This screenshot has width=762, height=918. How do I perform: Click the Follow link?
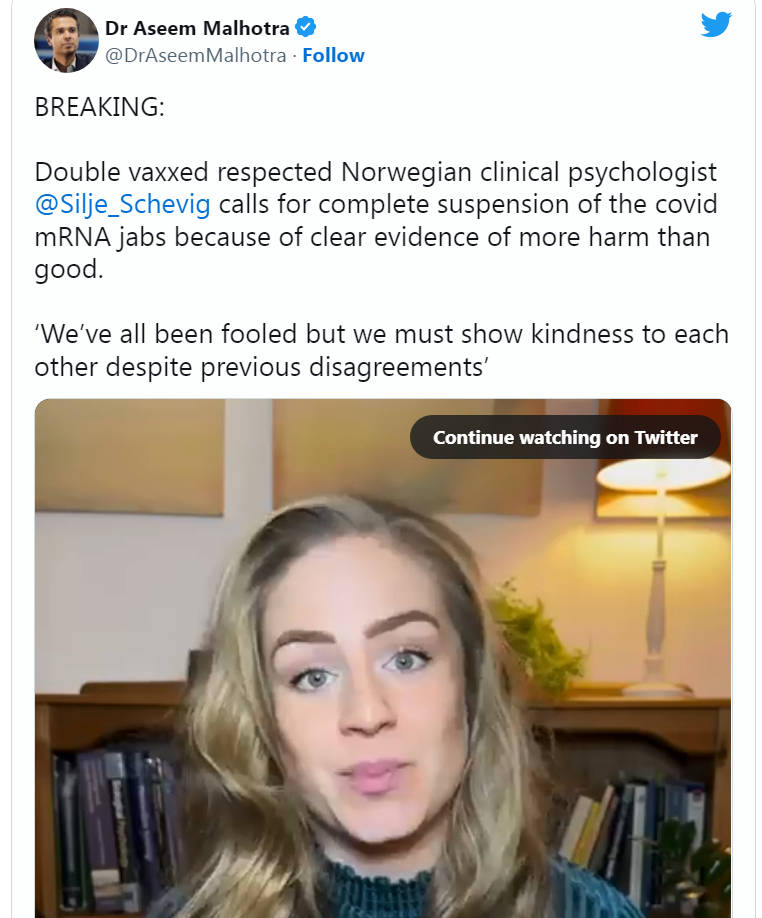(x=333, y=55)
